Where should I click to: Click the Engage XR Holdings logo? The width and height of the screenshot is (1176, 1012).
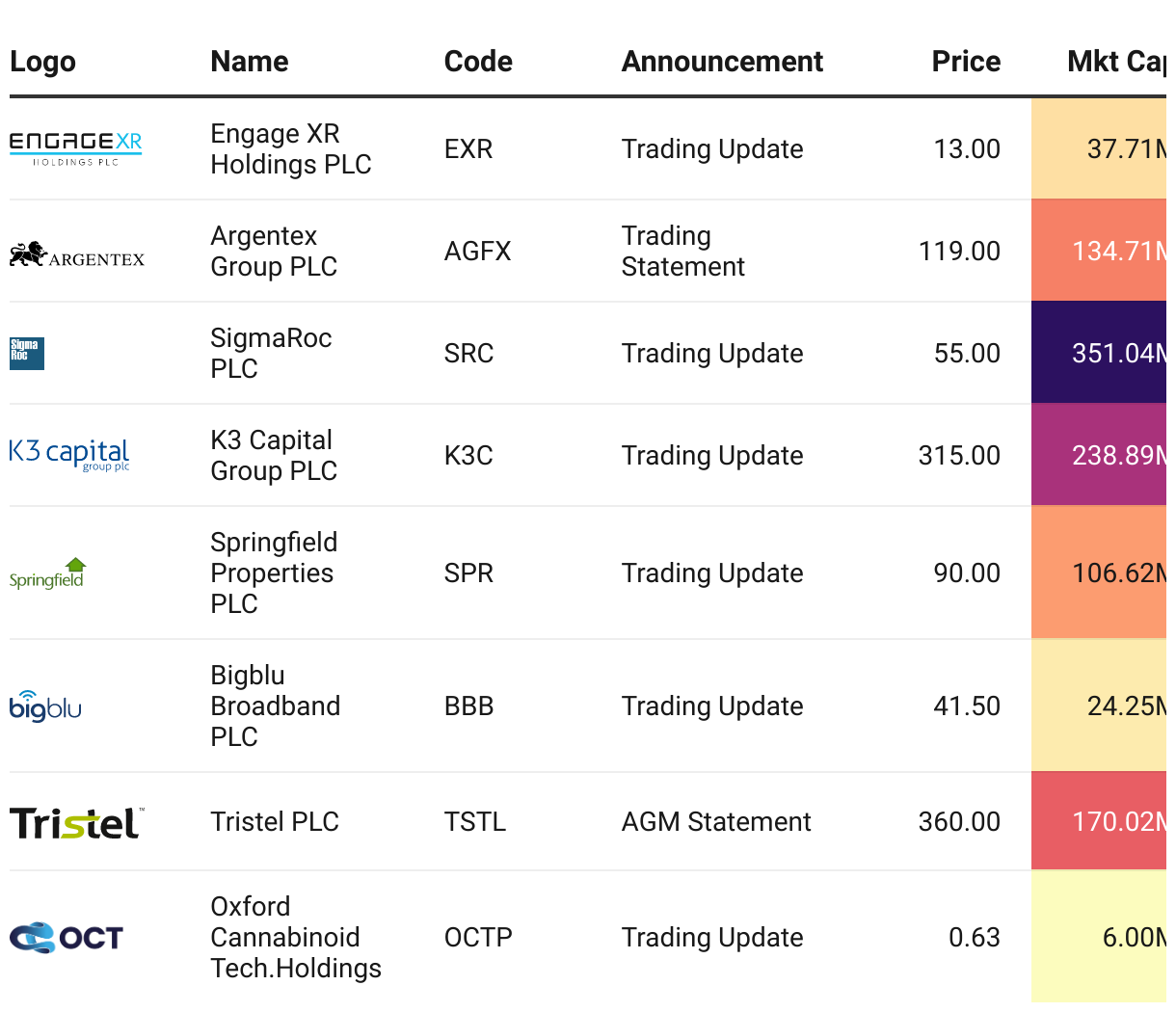pyautogui.click(x=75, y=148)
